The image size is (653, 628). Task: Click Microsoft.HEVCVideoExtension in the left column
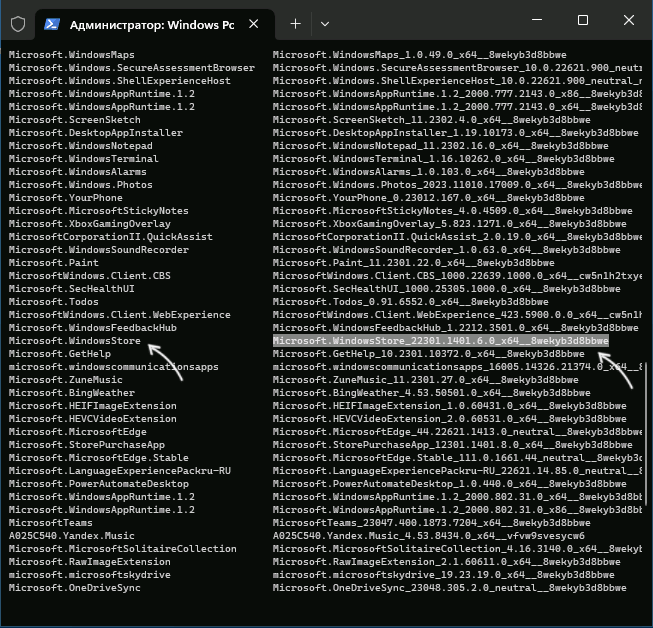[92, 419]
